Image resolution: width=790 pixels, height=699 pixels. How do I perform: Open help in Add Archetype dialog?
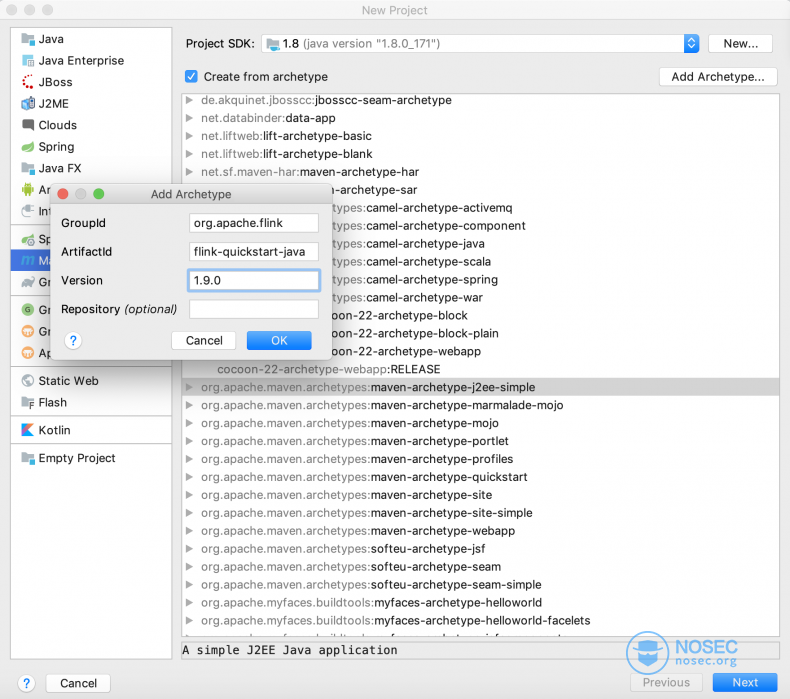73,341
